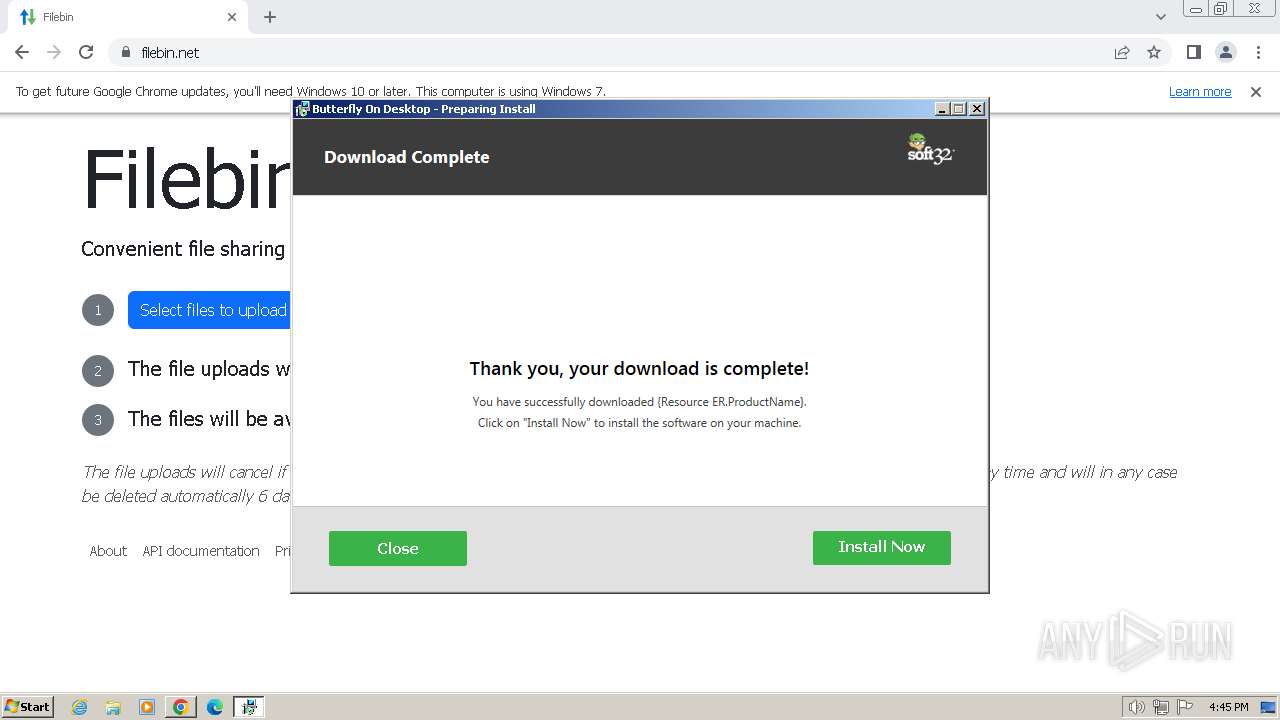Open Microsoft Edge from the taskbar
Image resolution: width=1280 pixels, height=720 pixels.
215,707
